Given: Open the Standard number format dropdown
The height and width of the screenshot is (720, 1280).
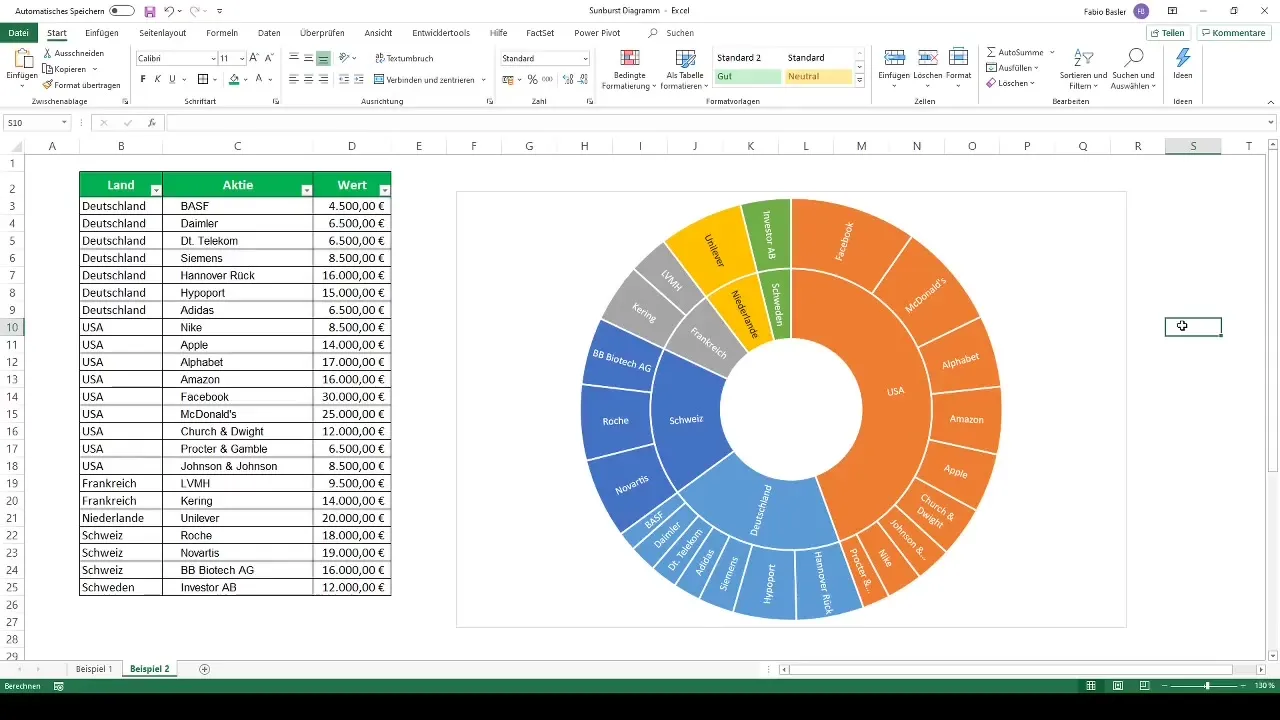Looking at the screenshot, I should point(585,59).
